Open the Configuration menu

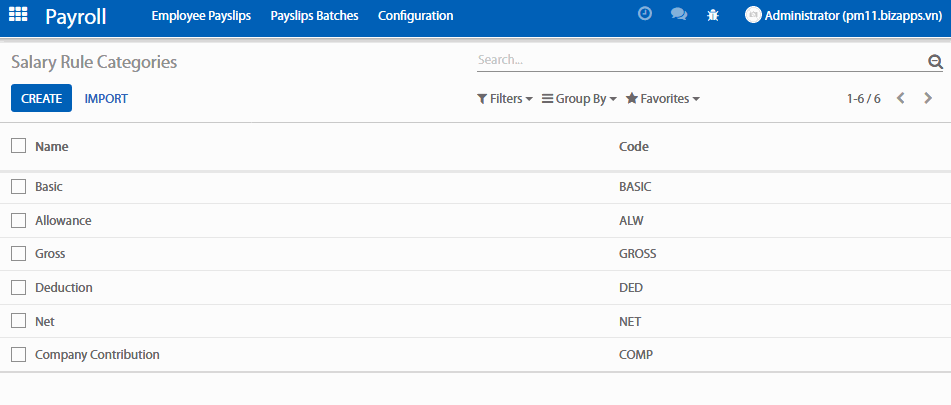click(415, 16)
